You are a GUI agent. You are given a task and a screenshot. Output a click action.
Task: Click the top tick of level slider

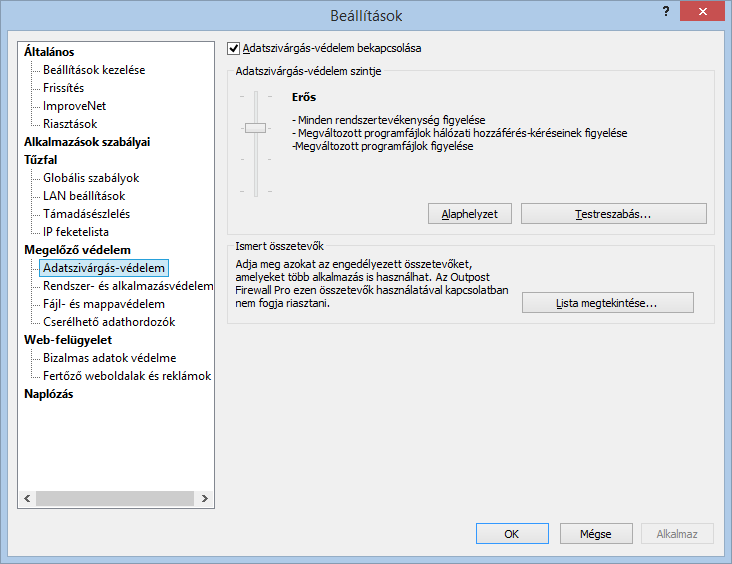pyautogui.click(x=255, y=97)
